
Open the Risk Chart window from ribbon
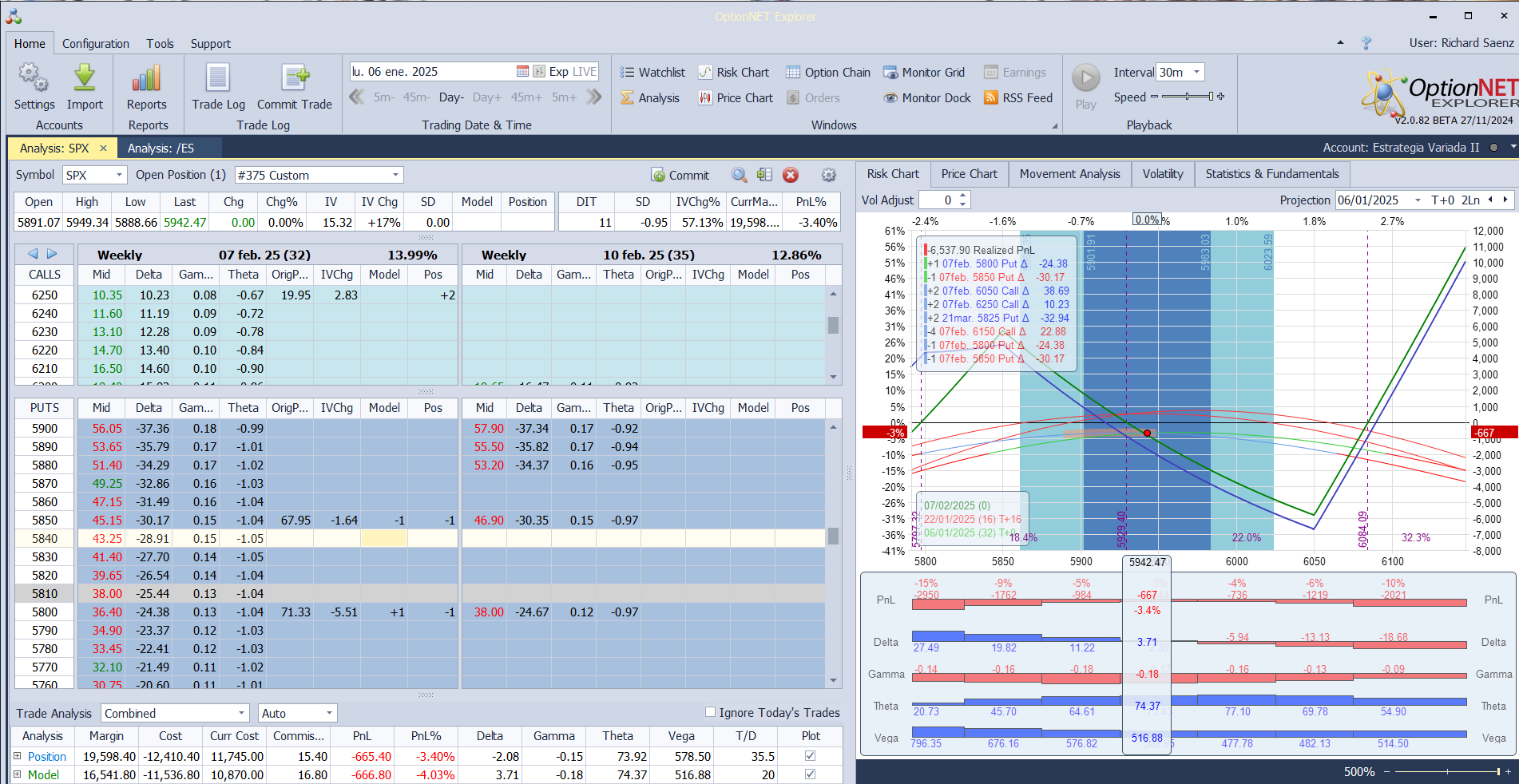[x=733, y=73]
